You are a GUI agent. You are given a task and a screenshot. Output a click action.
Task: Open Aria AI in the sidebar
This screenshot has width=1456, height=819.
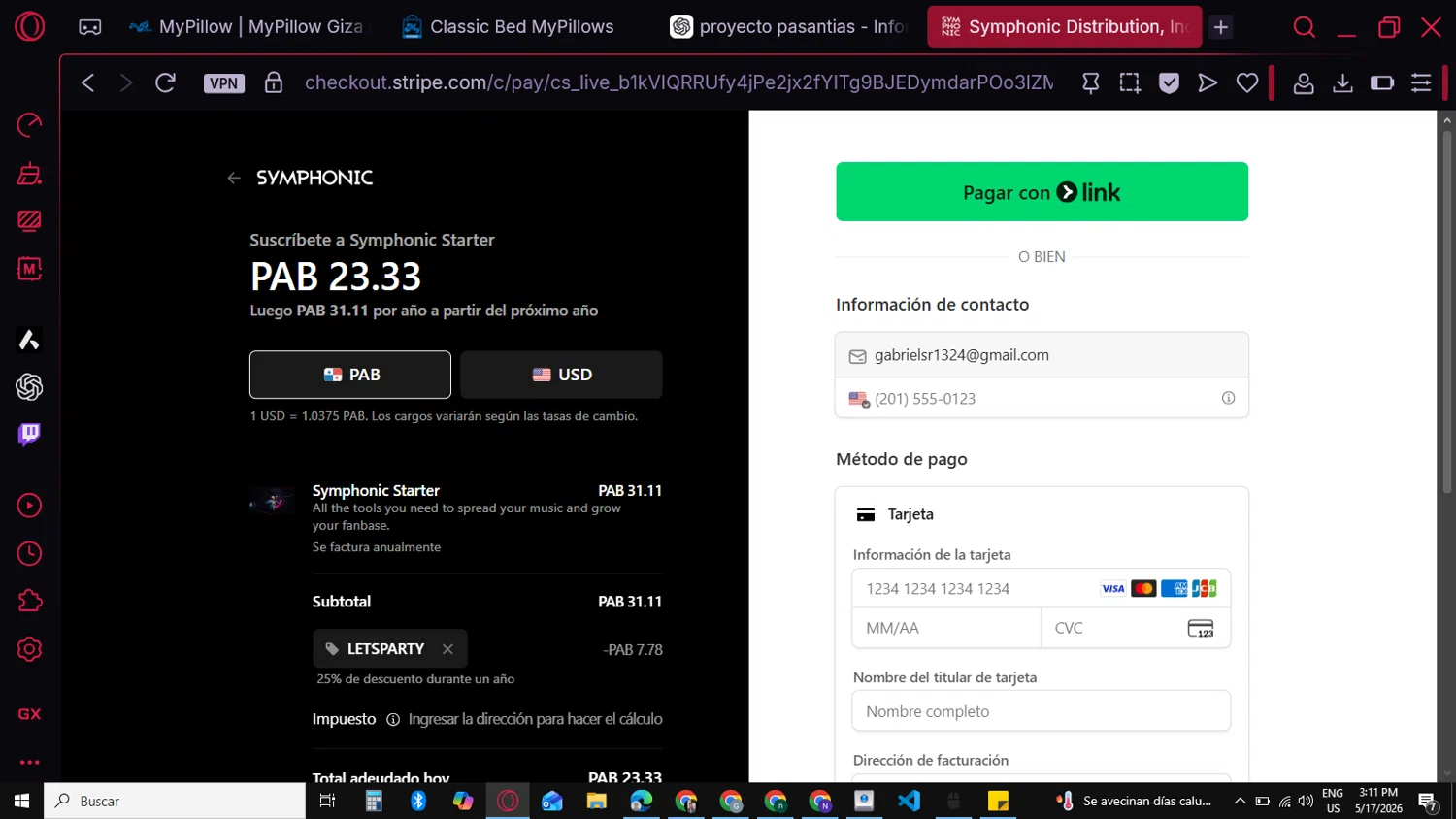click(29, 340)
